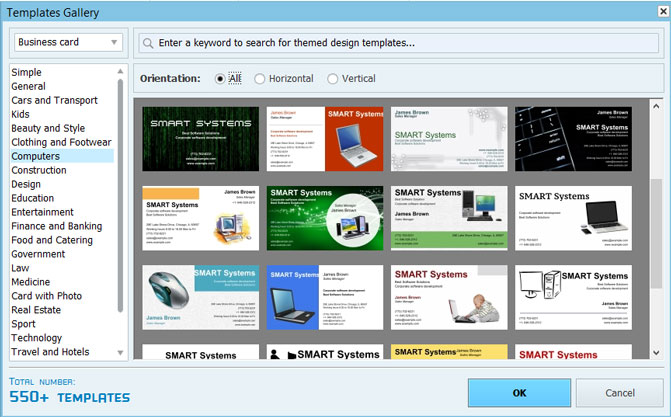Choose the Government category

[38, 254]
